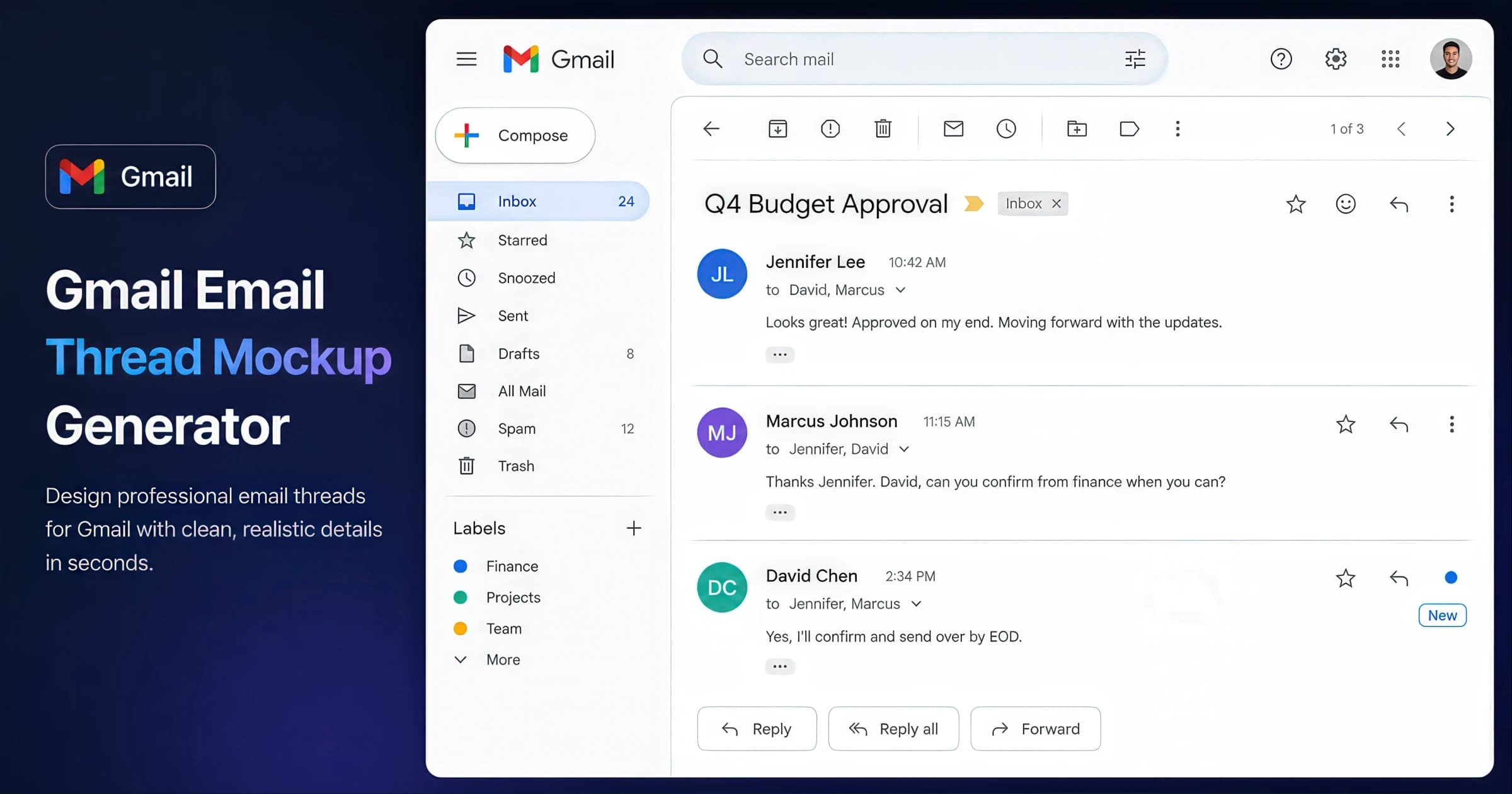Open the account profile picture
This screenshot has height=794, width=1512.
[1451, 59]
